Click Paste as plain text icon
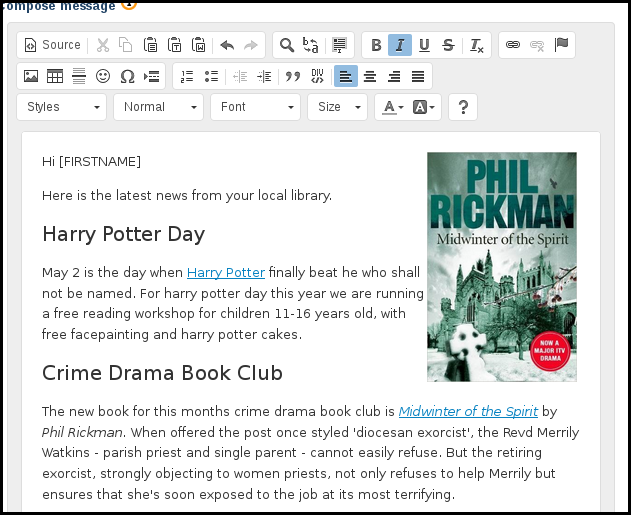The height and width of the screenshot is (515, 631). click(x=174, y=45)
